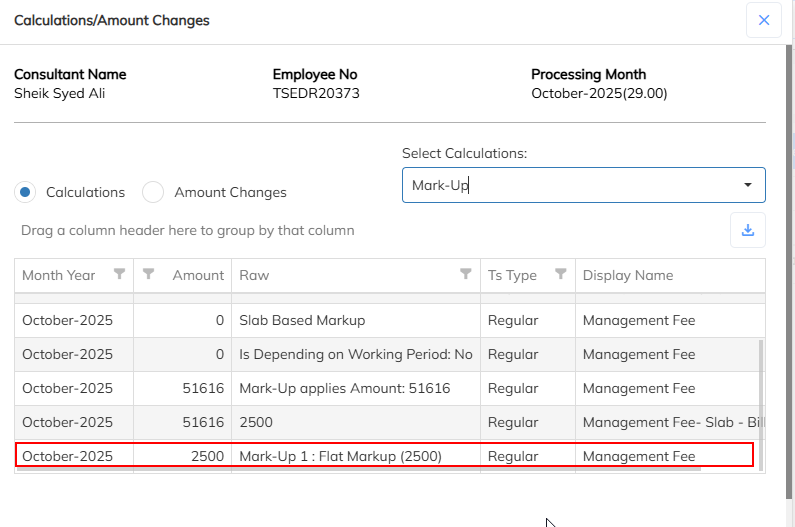Image resolution: width=795 pixels, height=527 pixels.
Task: Sort by the Ts Type column header
Action: [512, 275]
